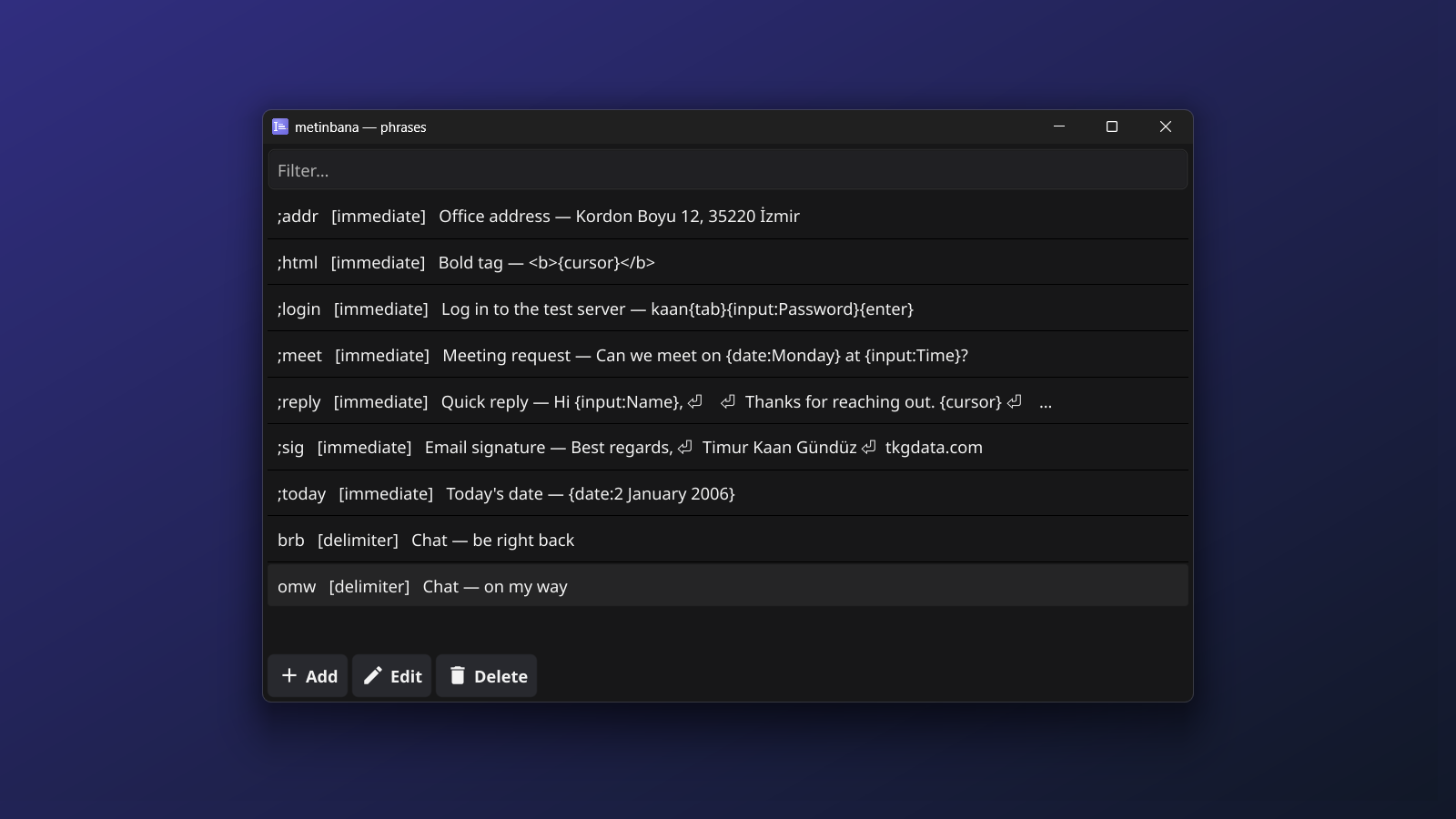
Task: Close the metinbana phrases window
Action: point(1166,126)
